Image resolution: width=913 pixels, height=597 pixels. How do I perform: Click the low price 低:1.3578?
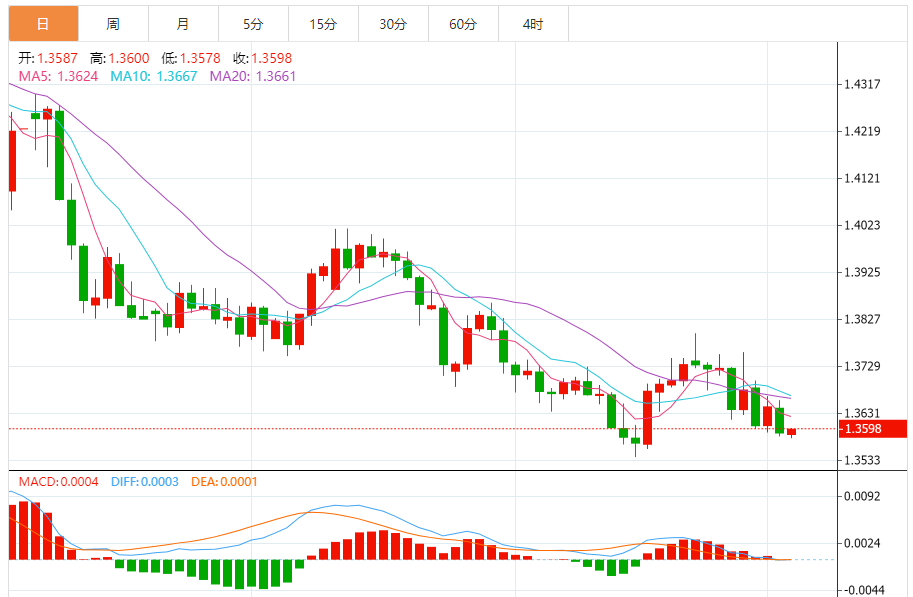coord(191,58)
